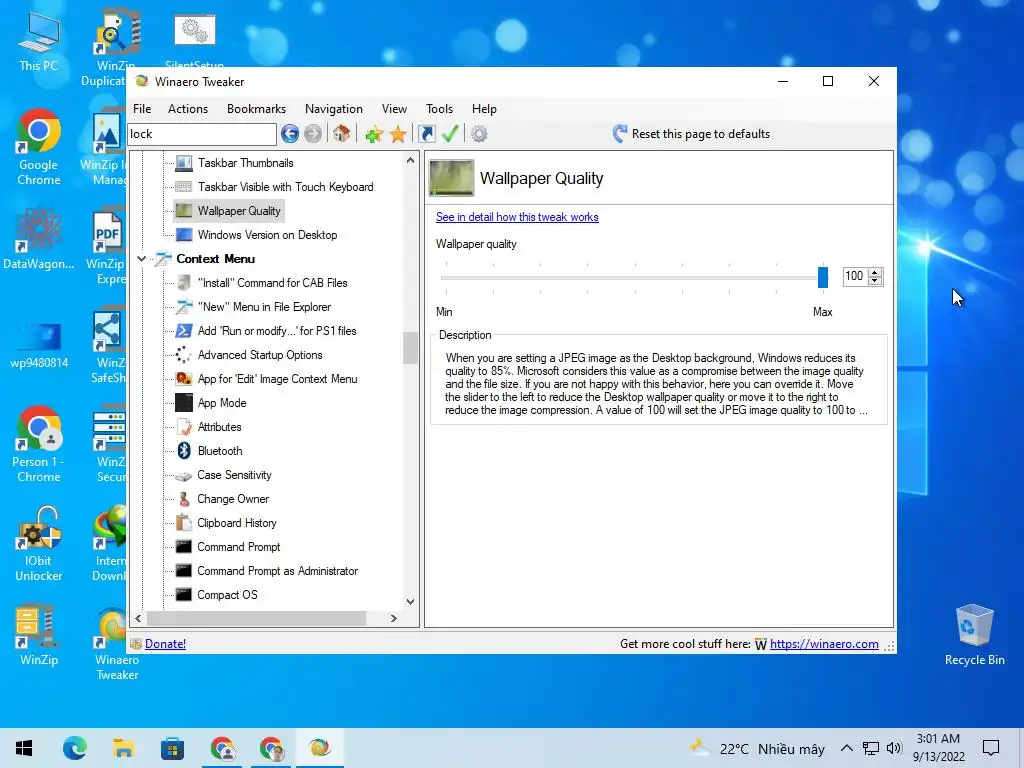Click the Reset page blue arrow icon
Screen dimensions: 1024x768
tap(619, 134)
